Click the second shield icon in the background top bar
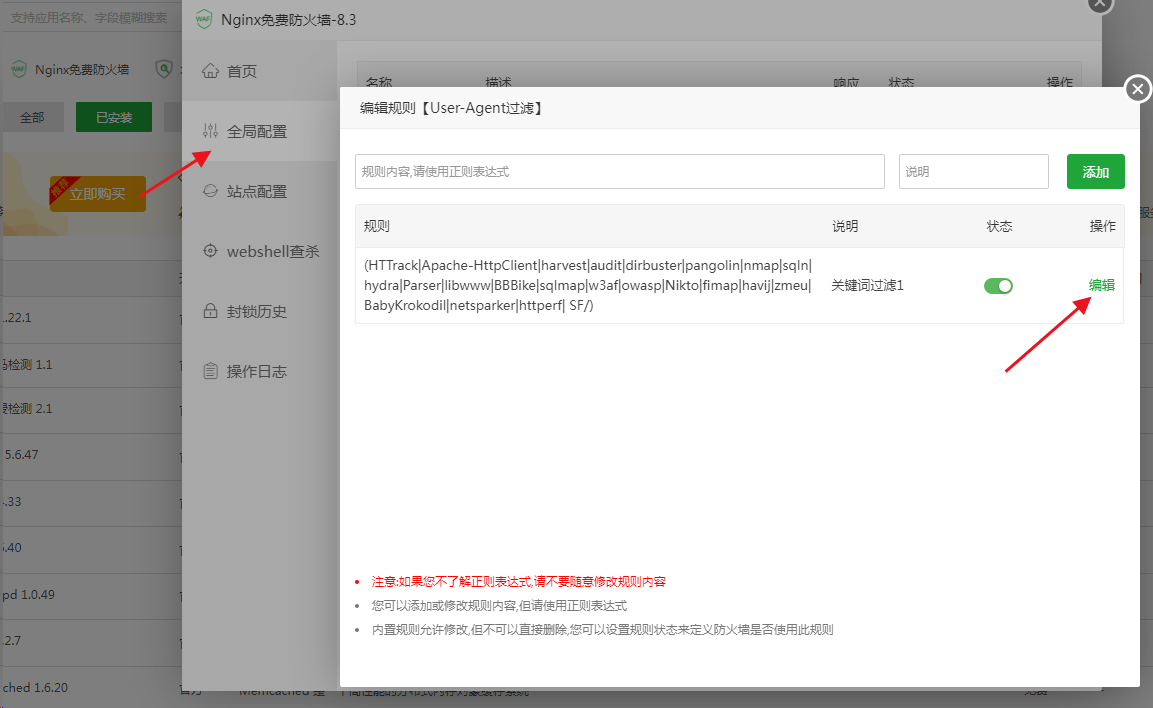 (x=164, y=69)
